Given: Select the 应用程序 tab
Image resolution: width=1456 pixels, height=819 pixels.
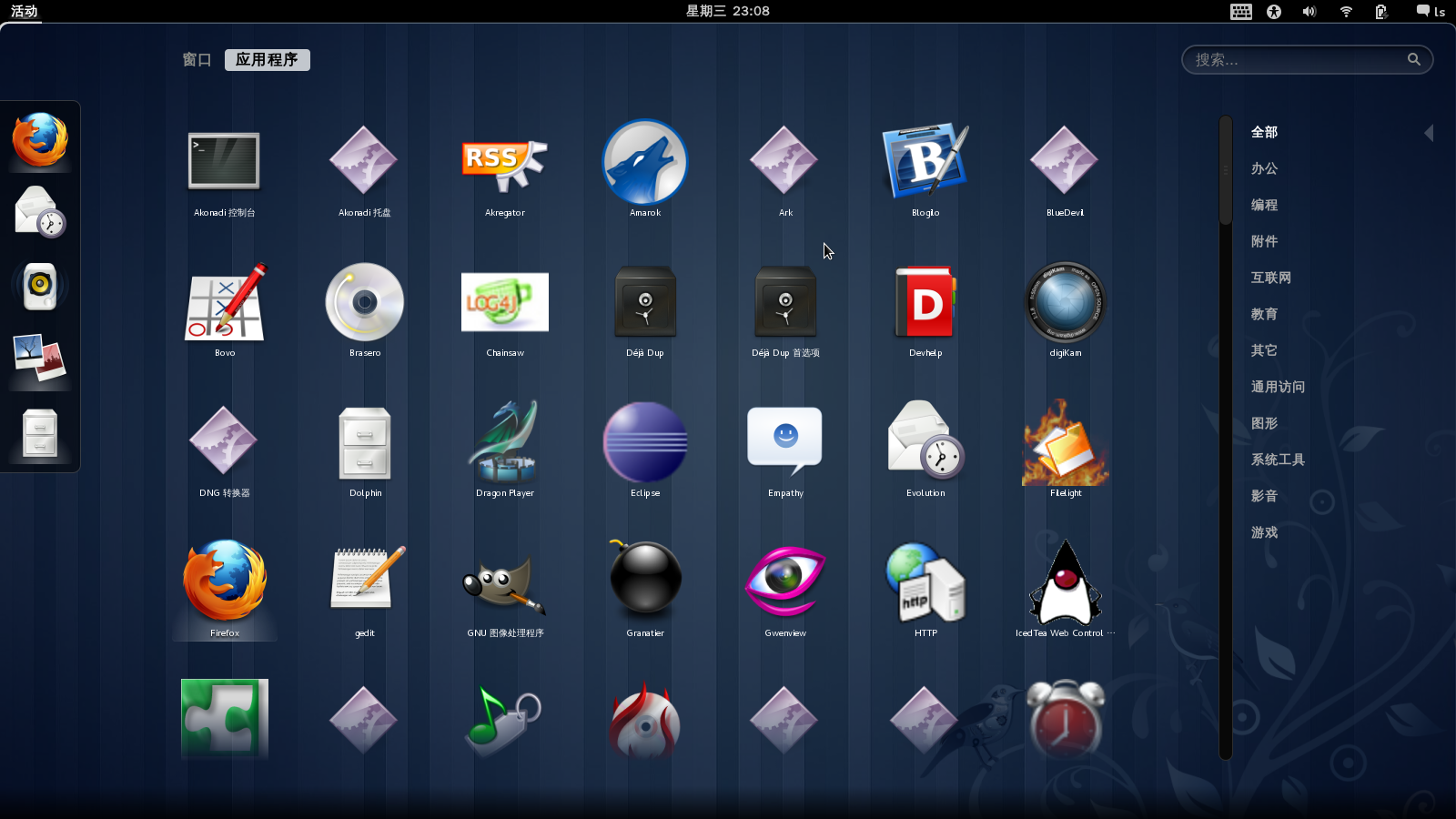Looking at the screenshot, I should click(x=267, y=60).
